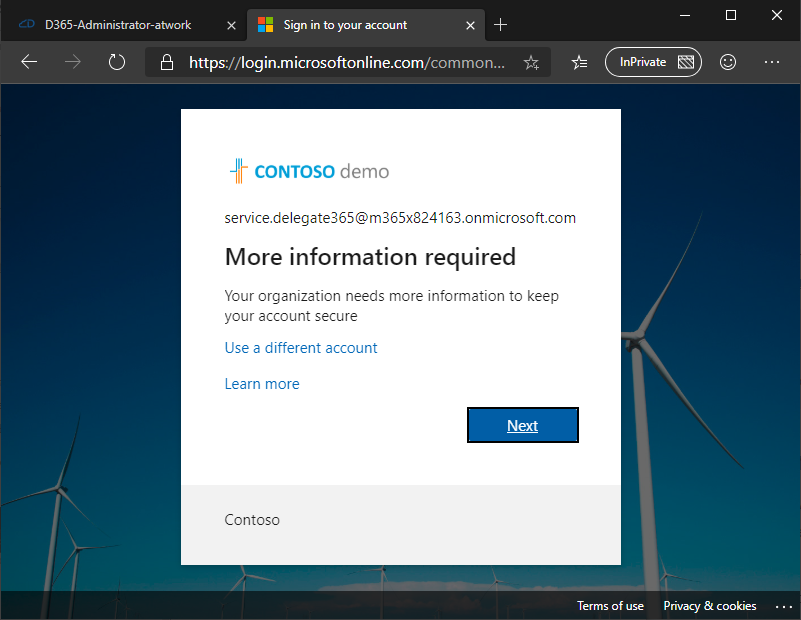Click the address bar URL field
Viewport: 801px width, 620px height.
347,63
